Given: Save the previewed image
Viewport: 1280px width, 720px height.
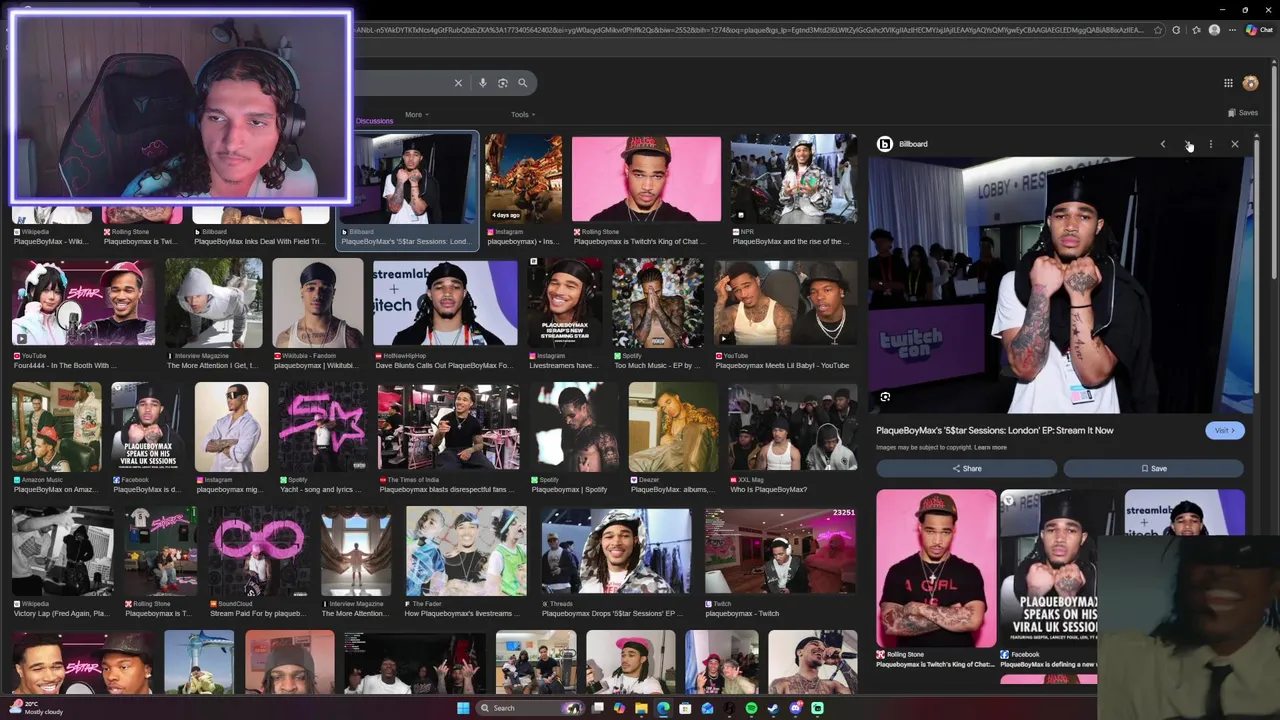Looking at the screenshot, I should coord(1154,468).
